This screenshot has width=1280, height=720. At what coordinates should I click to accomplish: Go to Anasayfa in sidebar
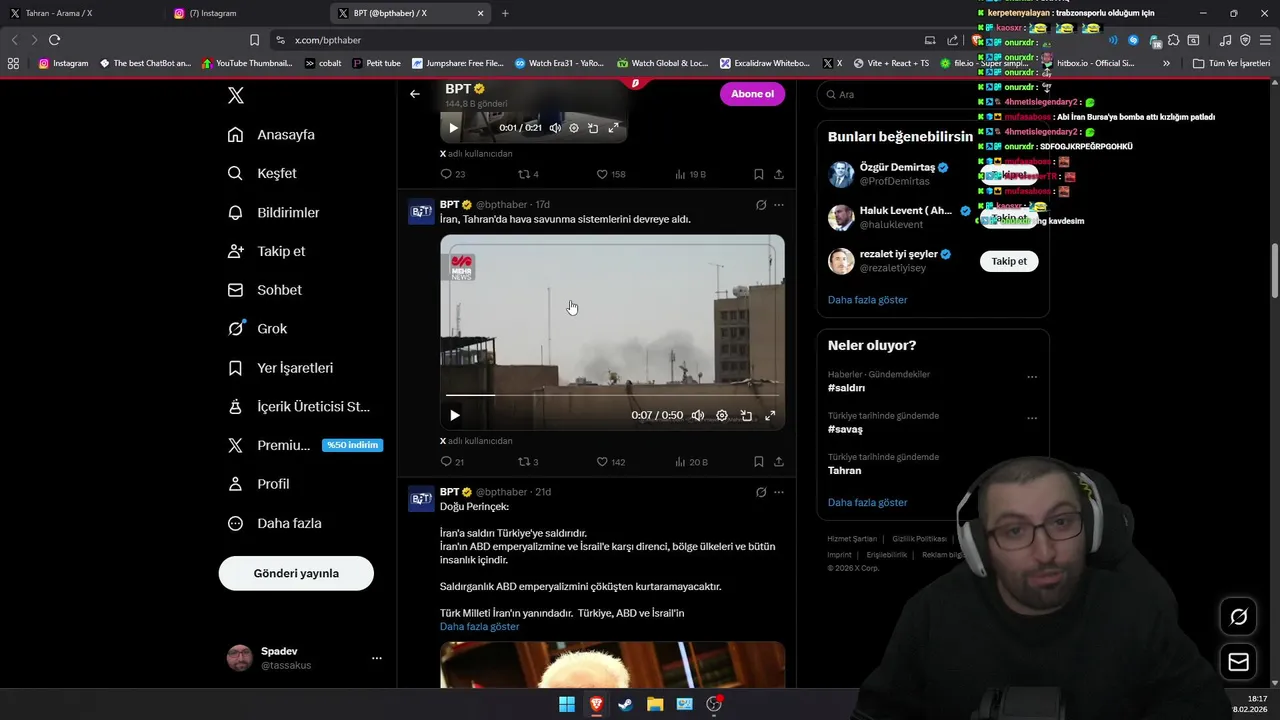point(272,135)
